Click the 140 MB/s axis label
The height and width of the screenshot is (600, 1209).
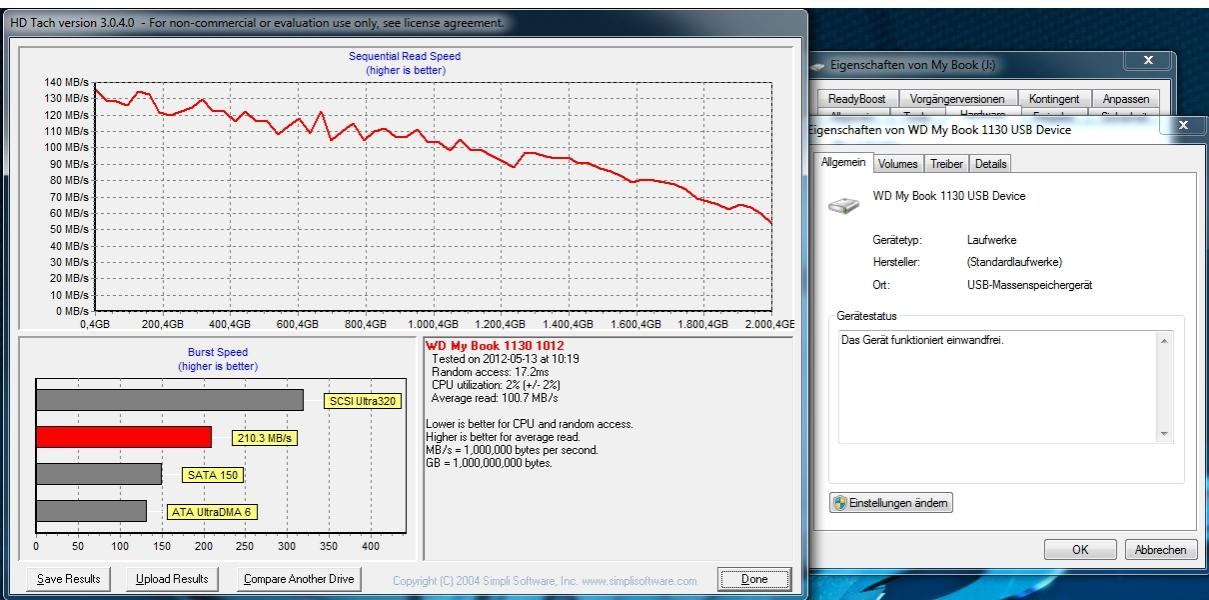pyautogui.click(x=68, y=82)
